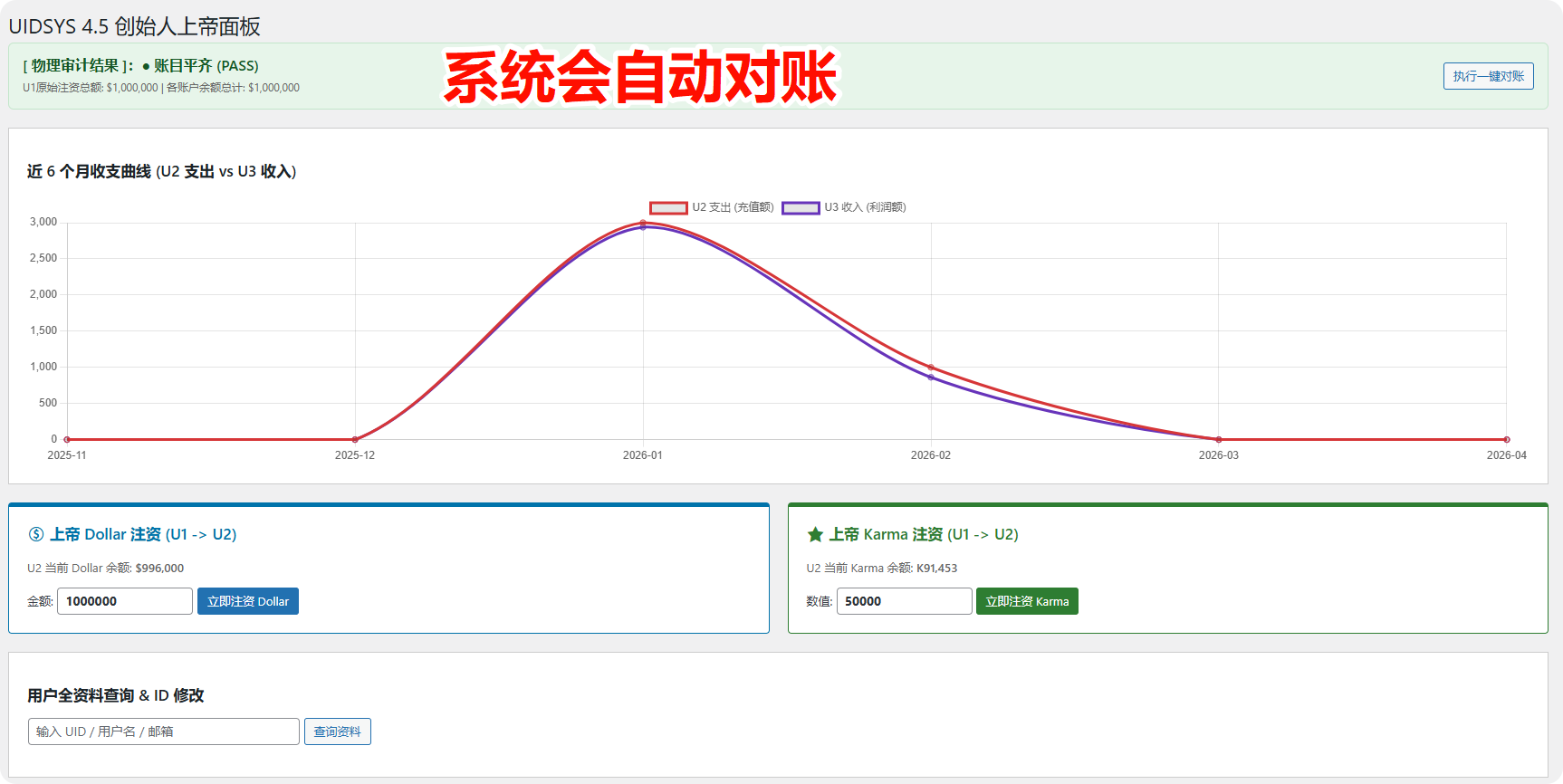The height and width of the screenshot is (784, 1563).
Task: Focus the 数值 input with value 50000
Action: pos(904,601)
